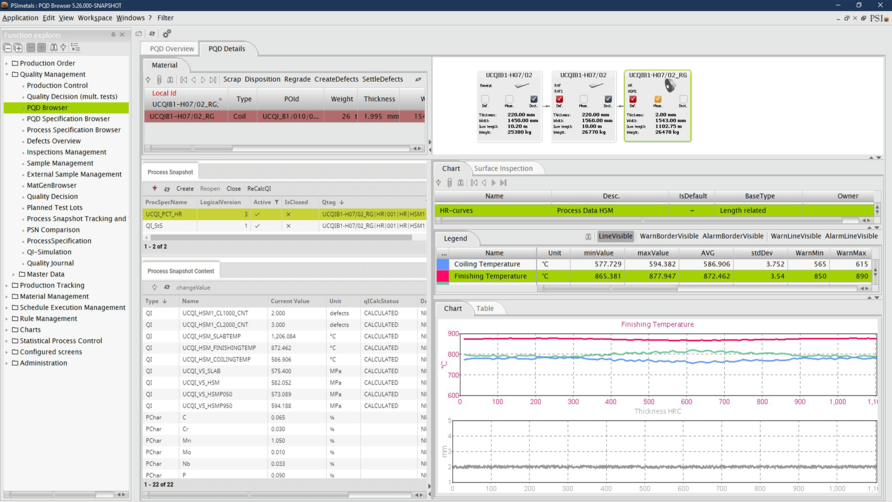Screen dimensions: 892x502
Task: Open the Filter menu
Action: [166, 18]
